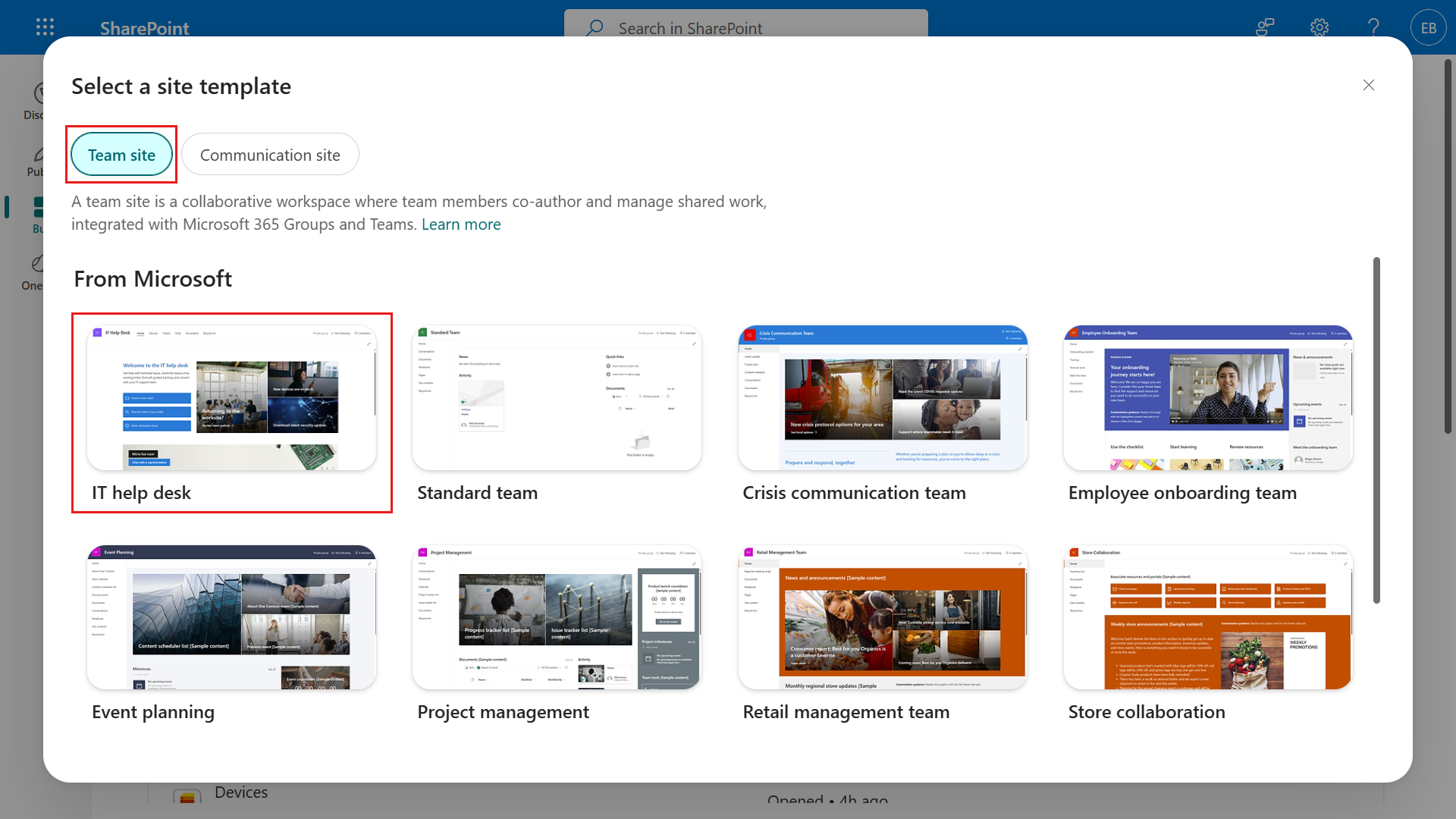The image size is (1456, 819).
Task: Click the Project management label
Action: coord(503,712)
